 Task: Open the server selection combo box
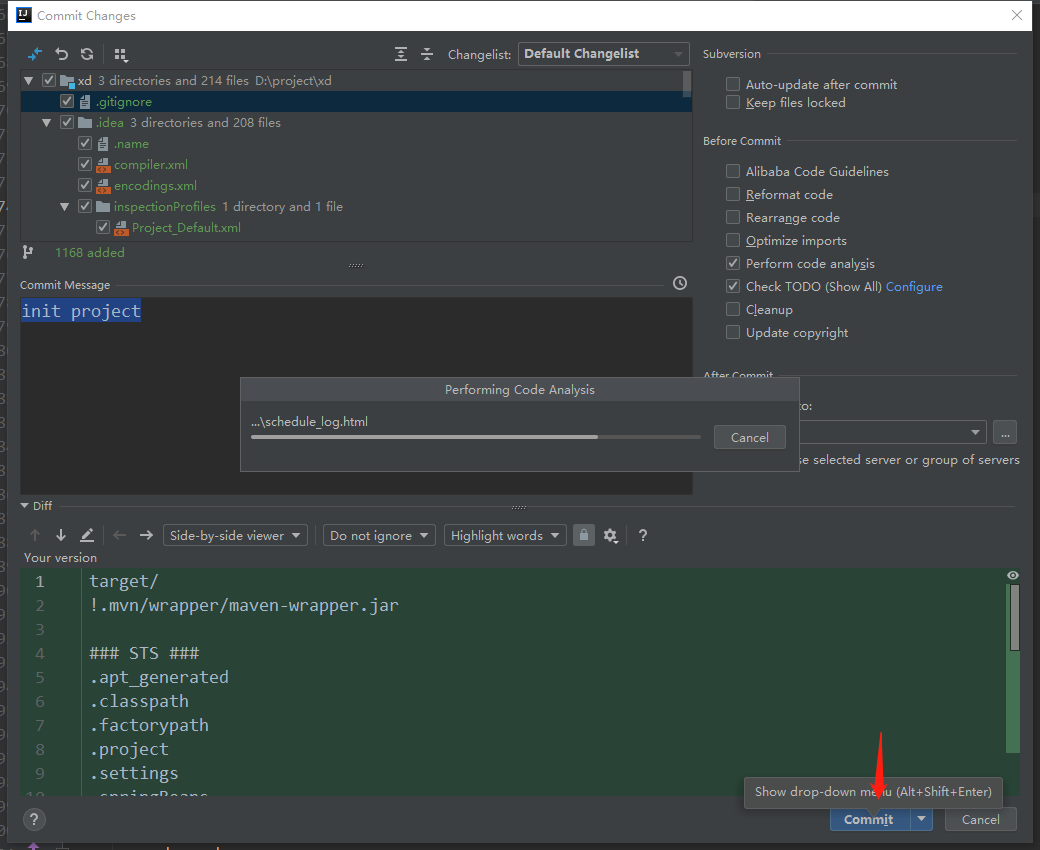click(893, 432)
